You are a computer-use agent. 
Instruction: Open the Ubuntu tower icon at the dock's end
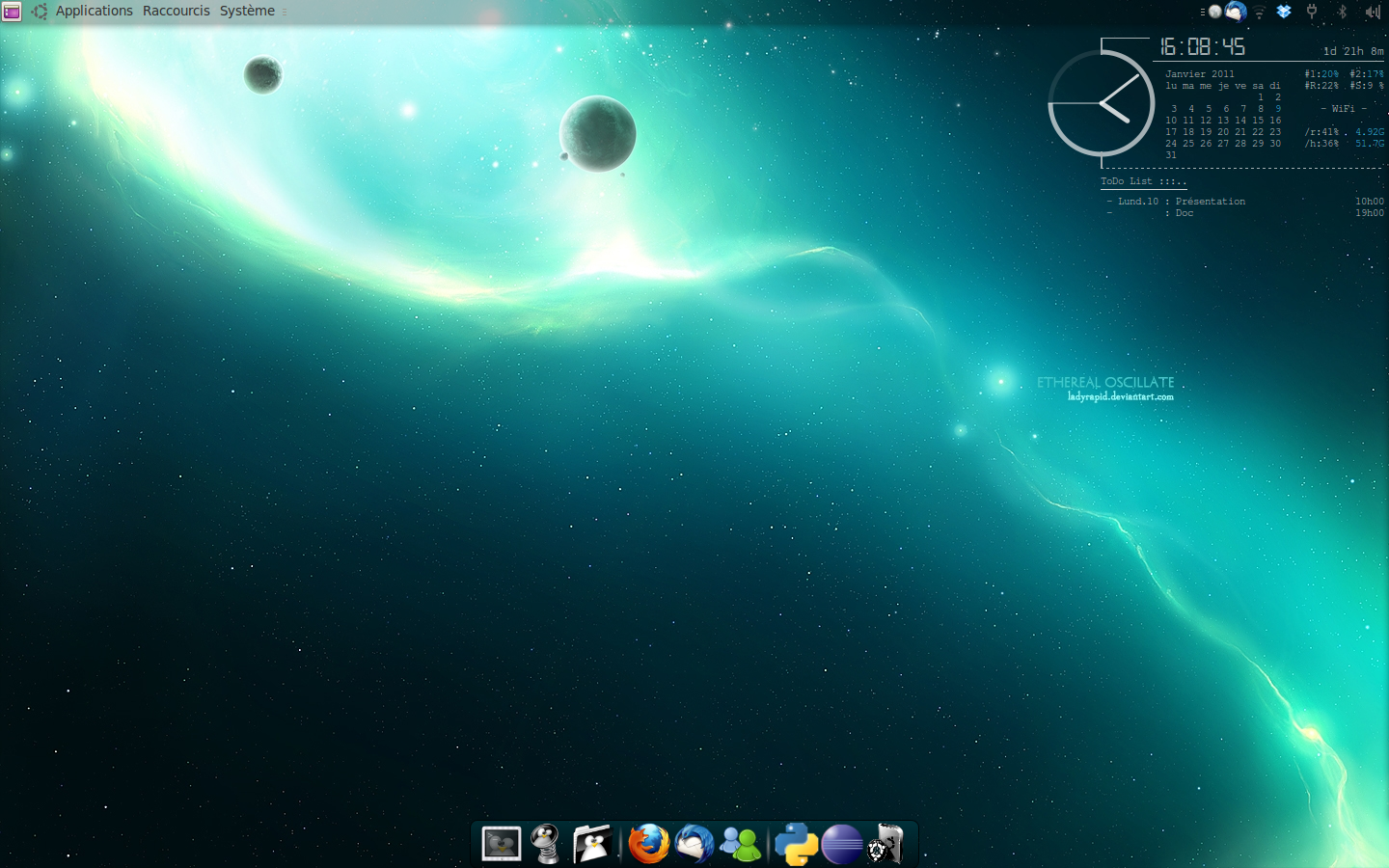coord(886,844)
